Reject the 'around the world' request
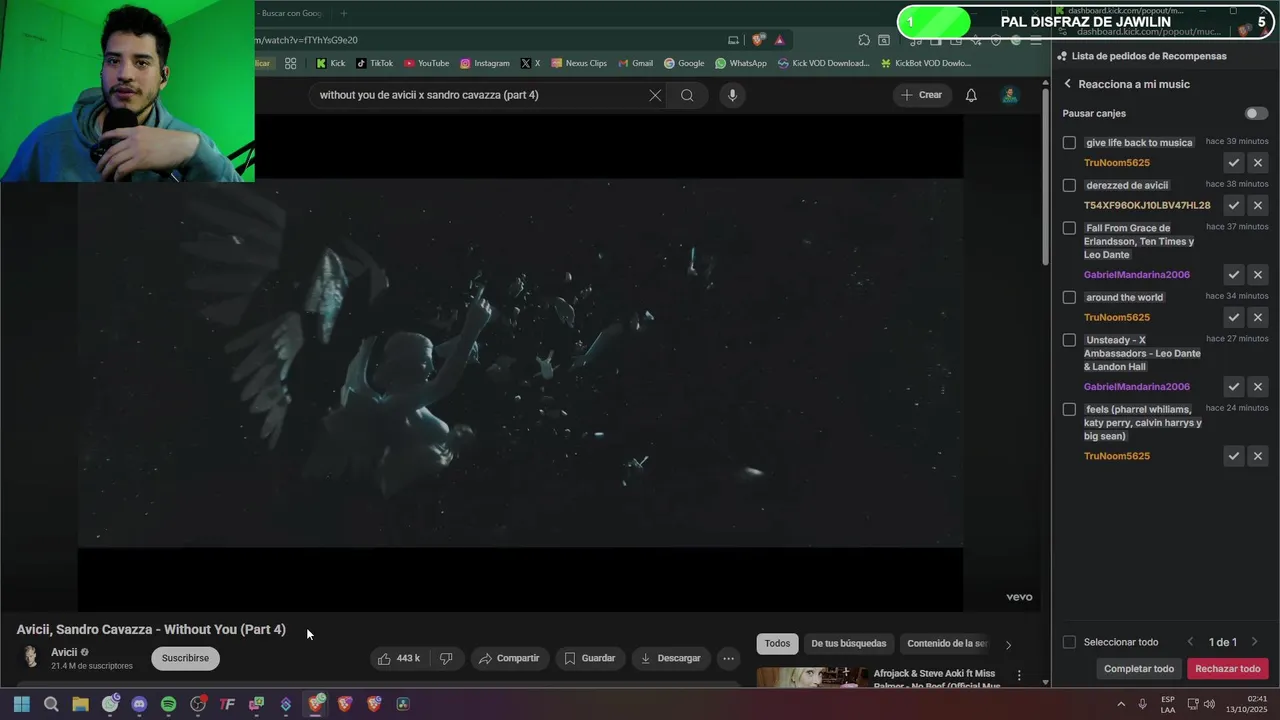This screenshot has width=1280, height=720. [x=1258, y=317]
